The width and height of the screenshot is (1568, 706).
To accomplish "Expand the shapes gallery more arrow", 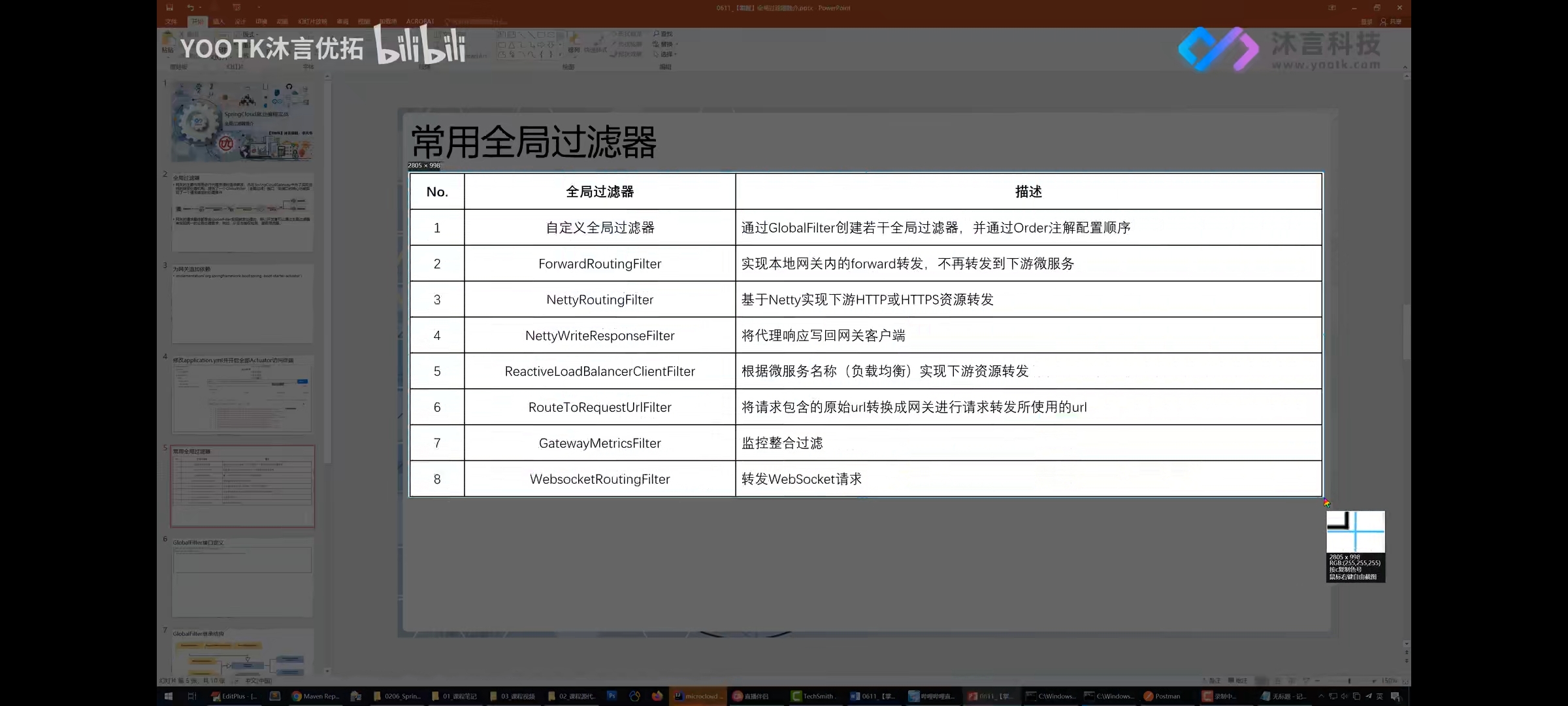I will pyautogui.click(x=560, y=55).
